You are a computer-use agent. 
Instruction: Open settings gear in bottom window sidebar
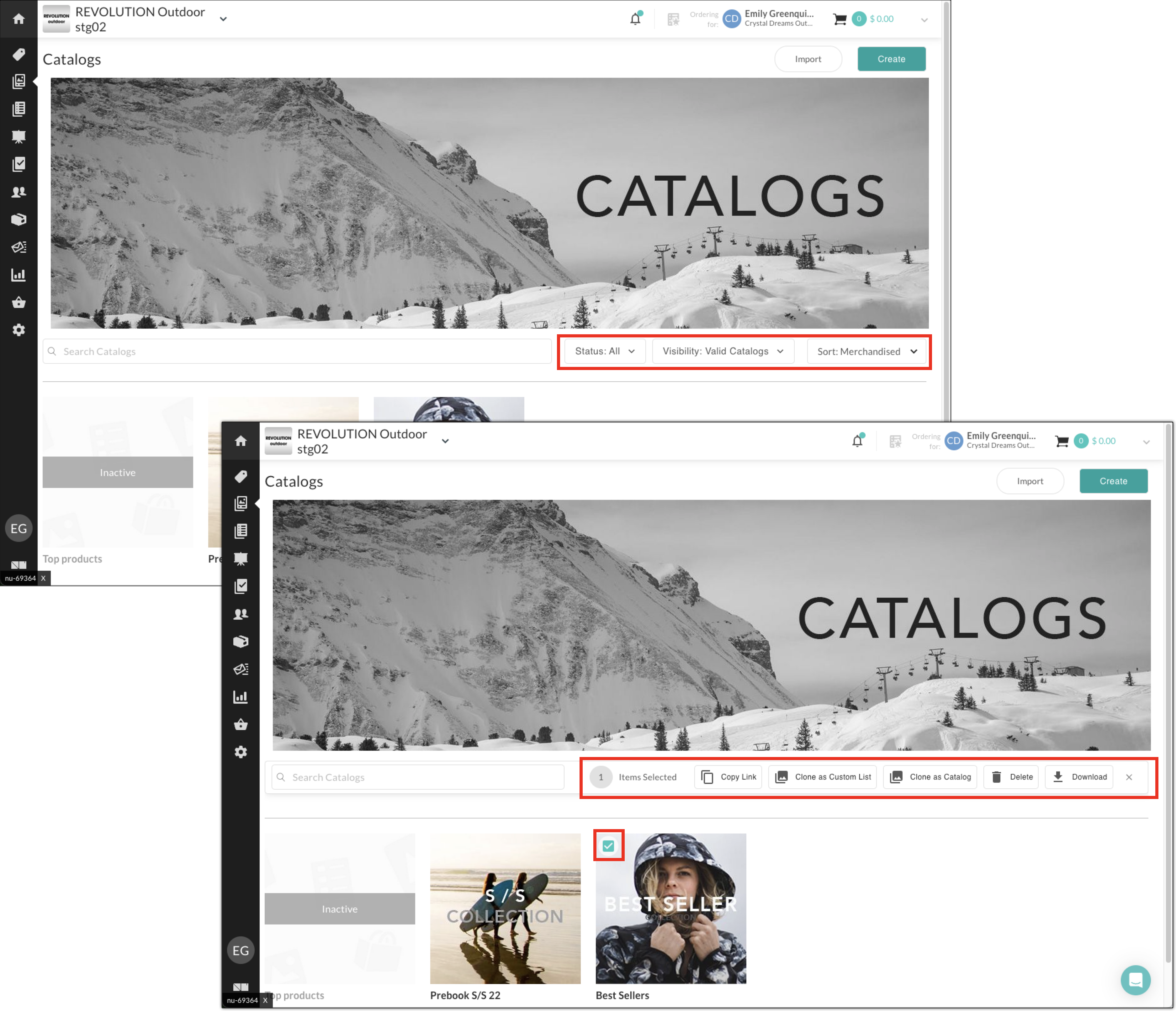241,752
